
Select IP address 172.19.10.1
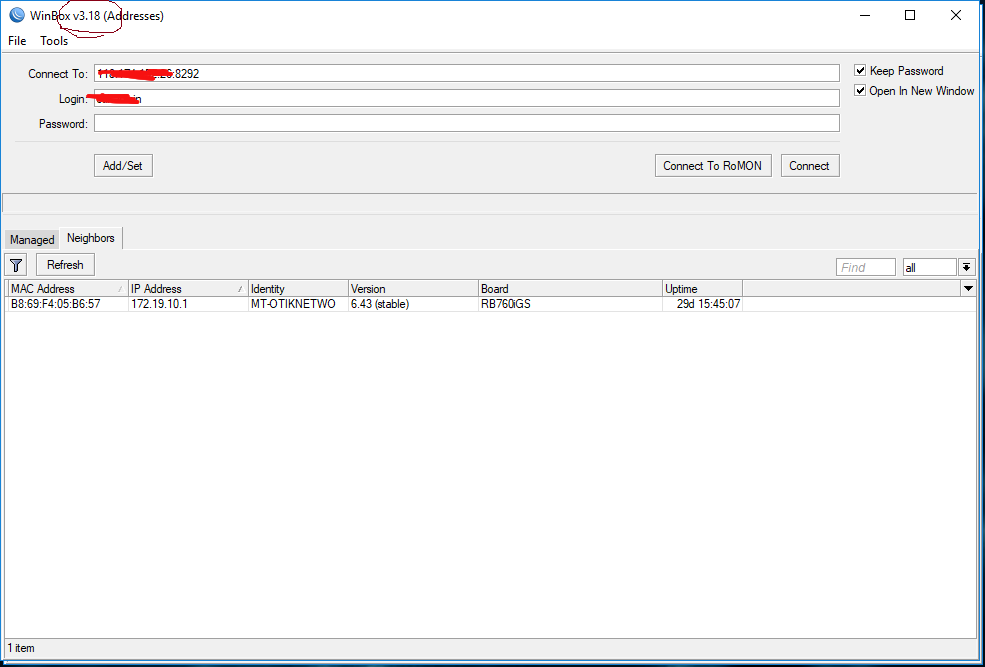click(x=160, y=304)
